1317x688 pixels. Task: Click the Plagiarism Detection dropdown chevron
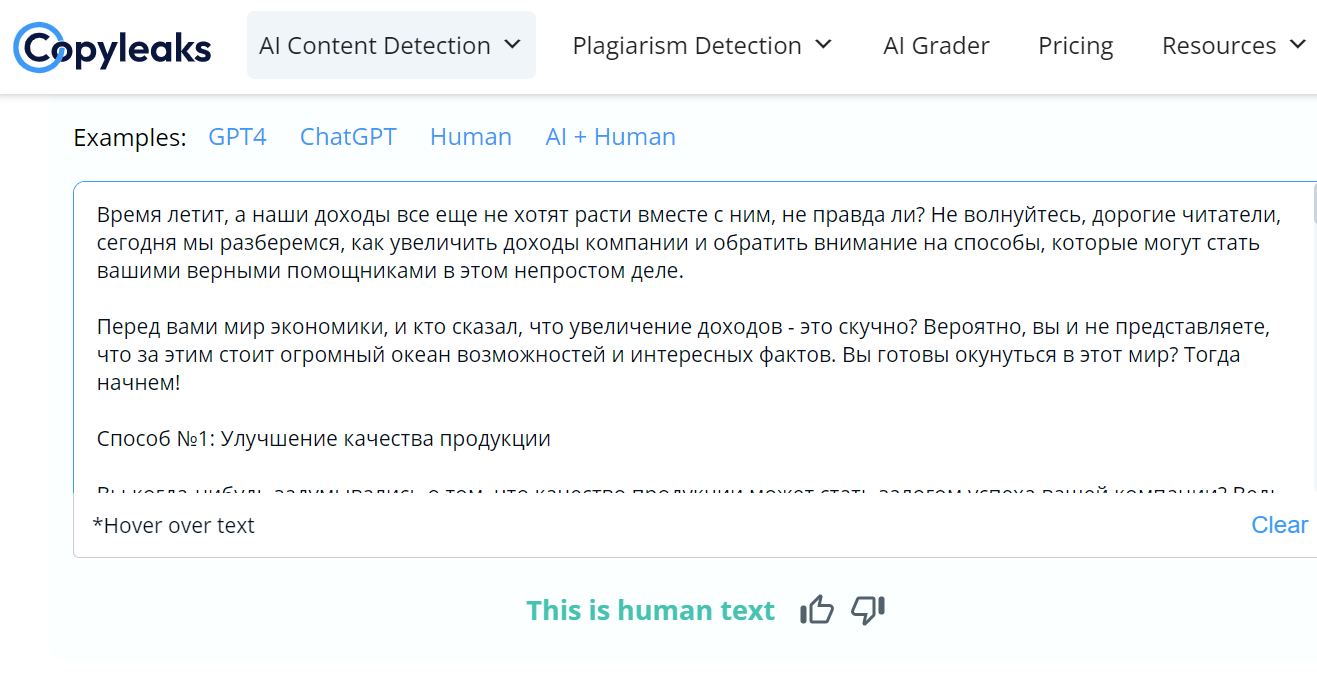coord(824,44)
